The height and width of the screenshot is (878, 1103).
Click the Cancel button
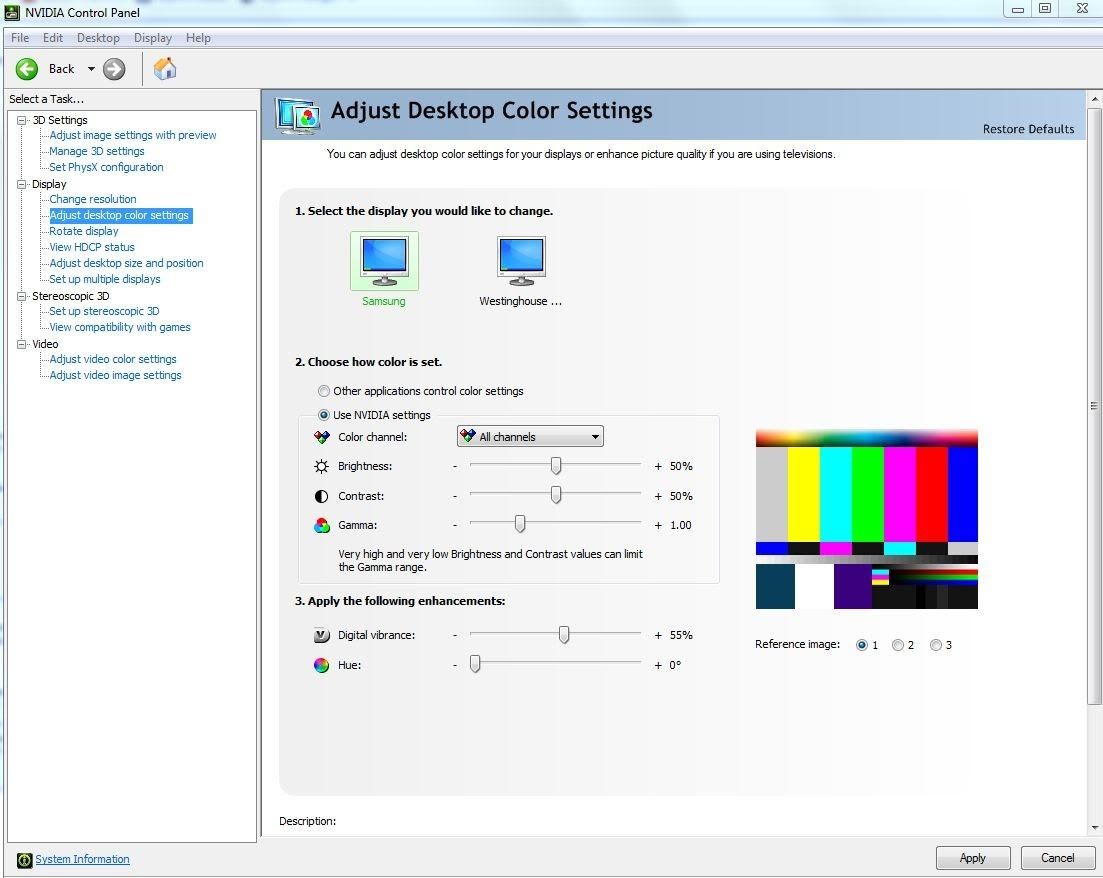point(1058,858)
